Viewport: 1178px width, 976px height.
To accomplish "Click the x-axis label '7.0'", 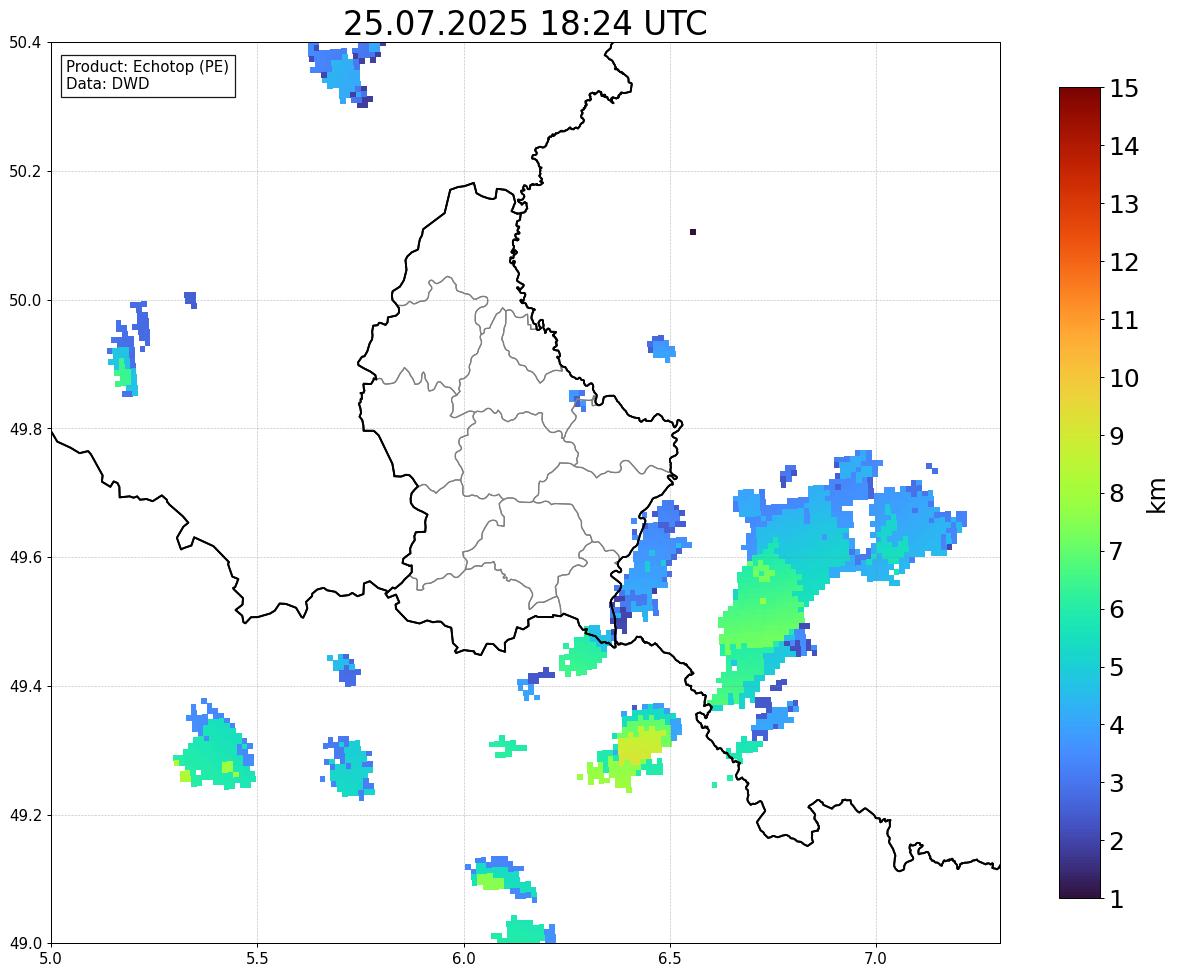I will (877, 959).
